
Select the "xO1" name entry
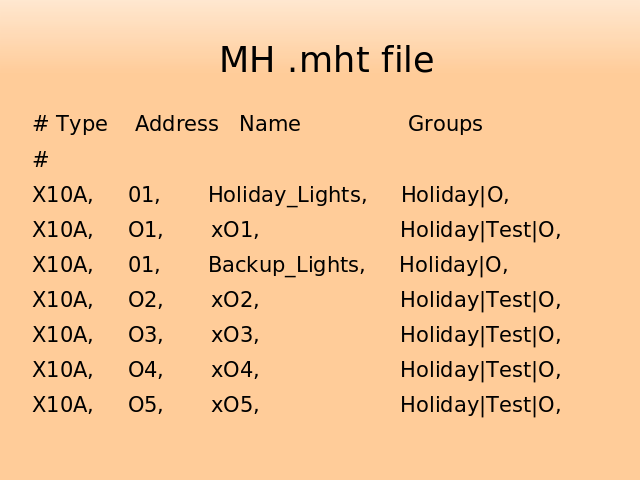click(235, 231)
